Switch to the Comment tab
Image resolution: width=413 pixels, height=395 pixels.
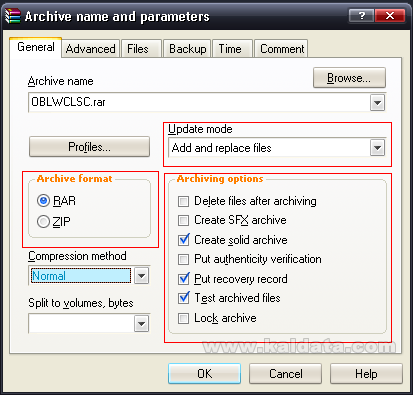click(282, 49)
